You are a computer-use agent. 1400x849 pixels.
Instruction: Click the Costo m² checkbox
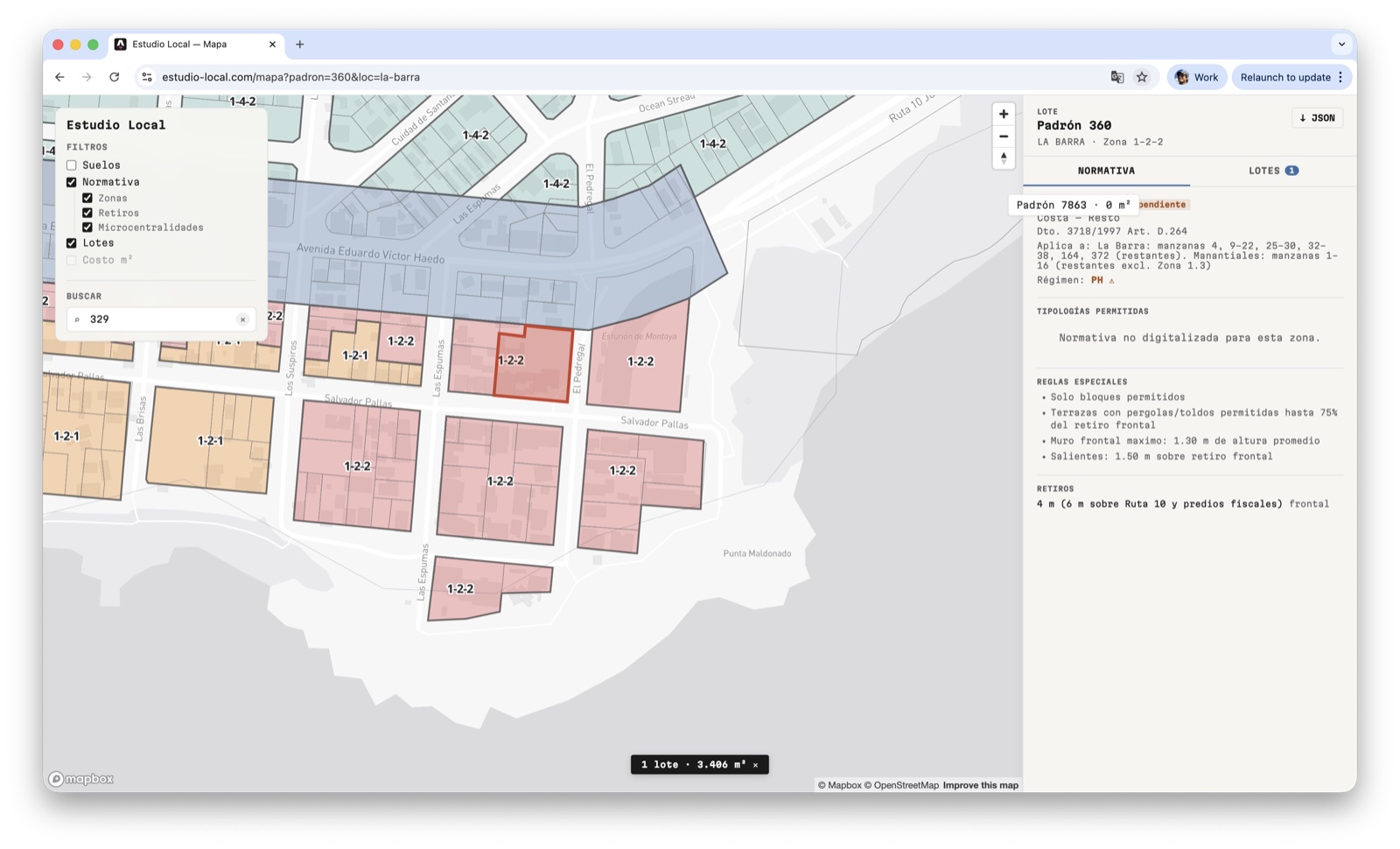72,260
